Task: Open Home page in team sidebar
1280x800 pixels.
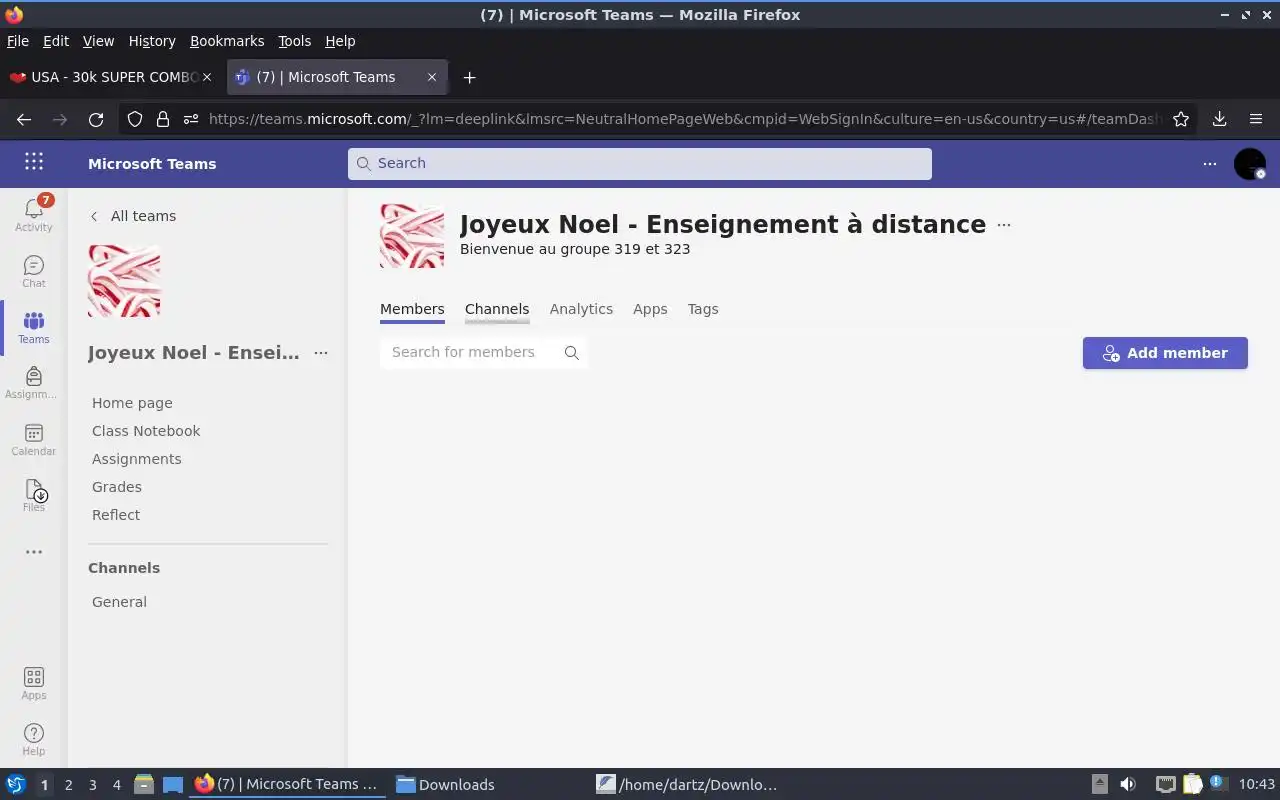Action: [132, 403]
